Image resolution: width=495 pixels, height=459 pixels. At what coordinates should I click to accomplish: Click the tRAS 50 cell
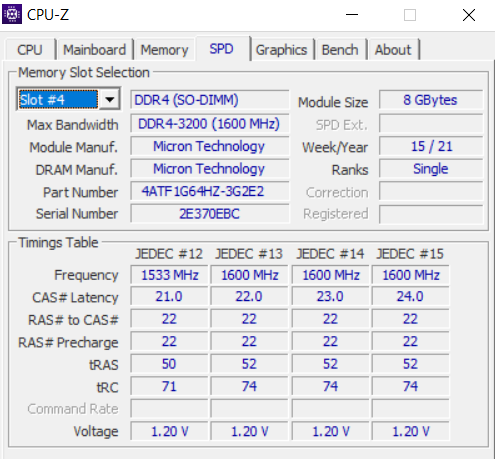(x=169, y=364)
